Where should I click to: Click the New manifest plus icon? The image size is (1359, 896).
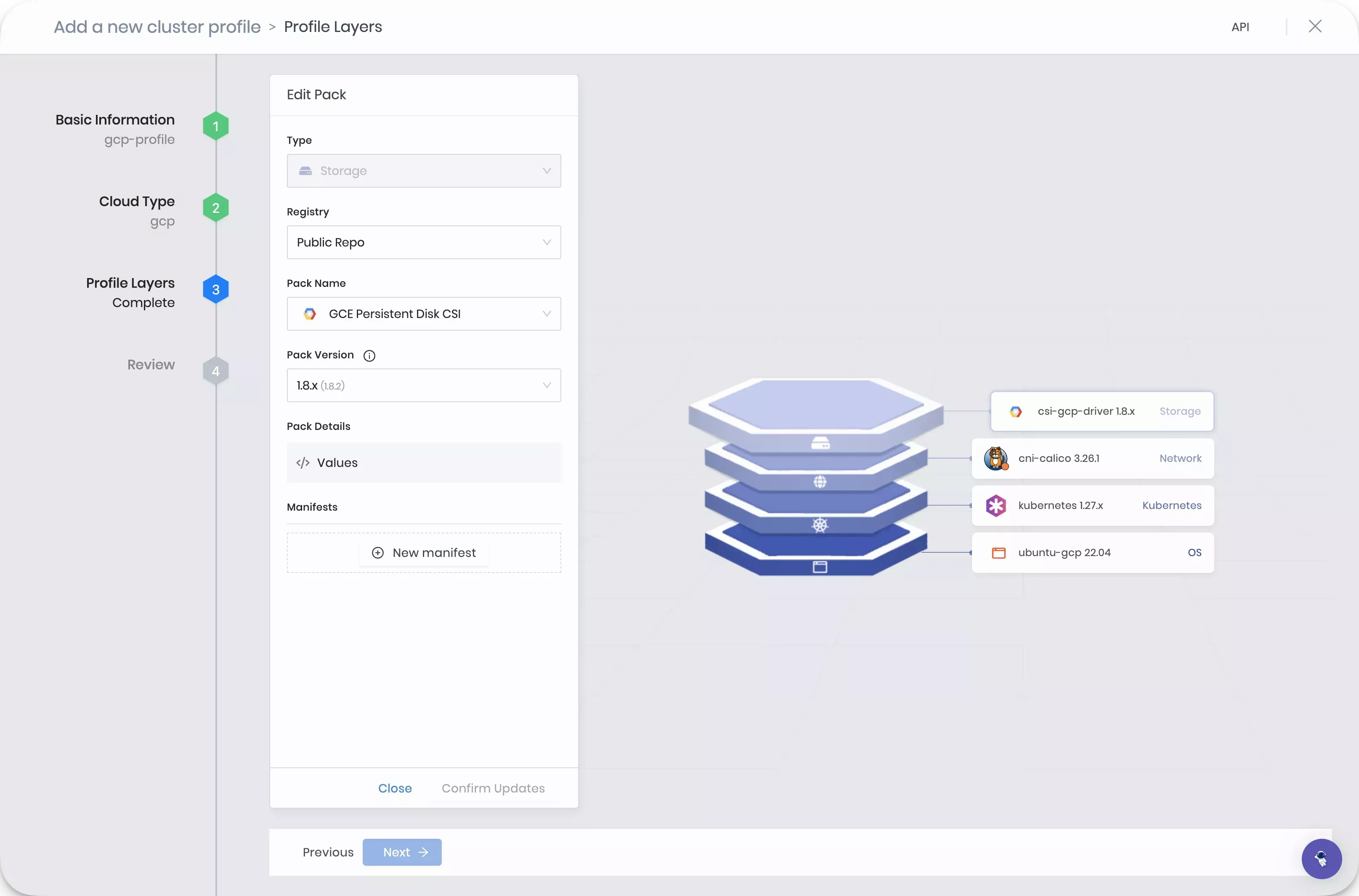pyautogui.click(x=377, y=552)
